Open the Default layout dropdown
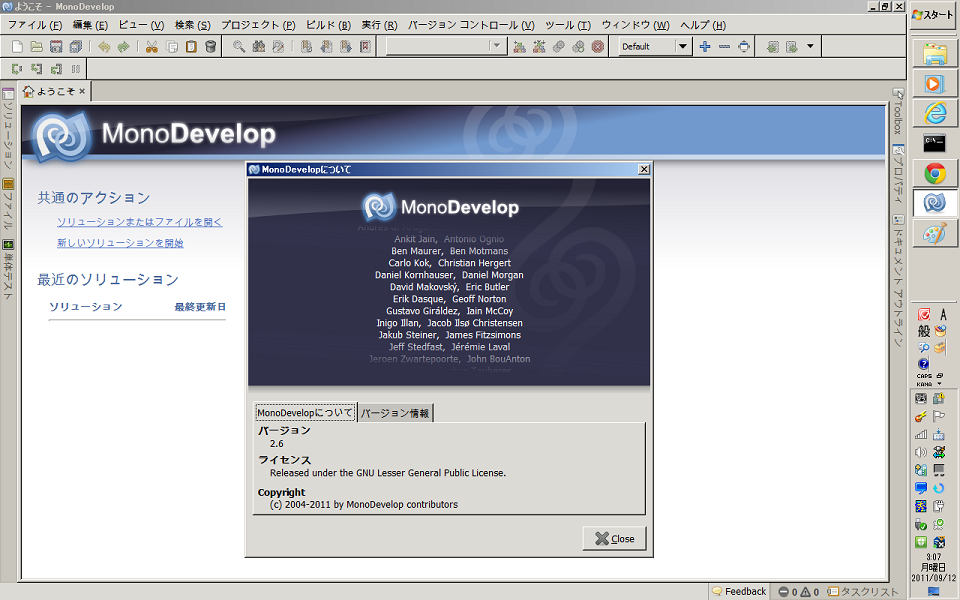This screenshot has width=960, height=600. pyautogui.click(x=683, y=47)
